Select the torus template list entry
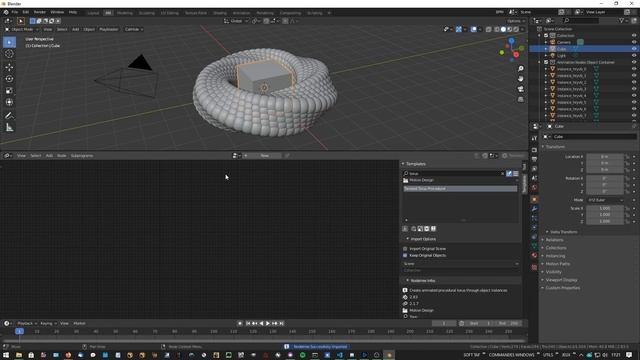 (460, 189)
